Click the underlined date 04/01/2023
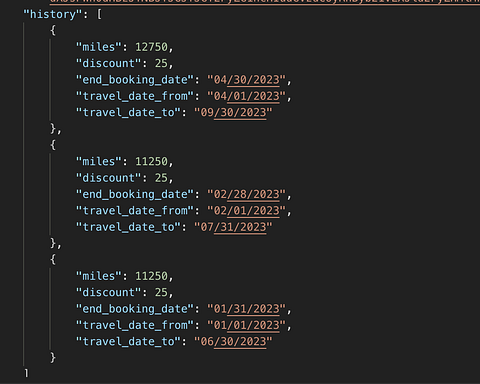Image resolution: width=480 pixels, height=384 pixels. tap(247, 96)
